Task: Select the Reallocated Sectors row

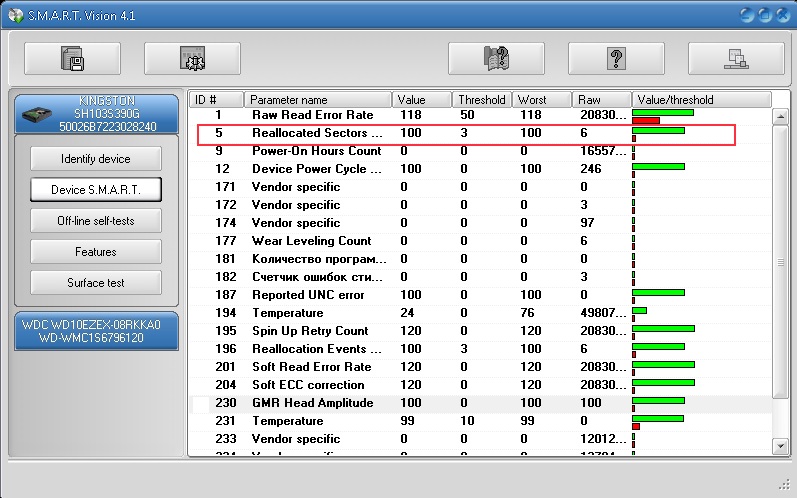Action: tap(317, 133)
